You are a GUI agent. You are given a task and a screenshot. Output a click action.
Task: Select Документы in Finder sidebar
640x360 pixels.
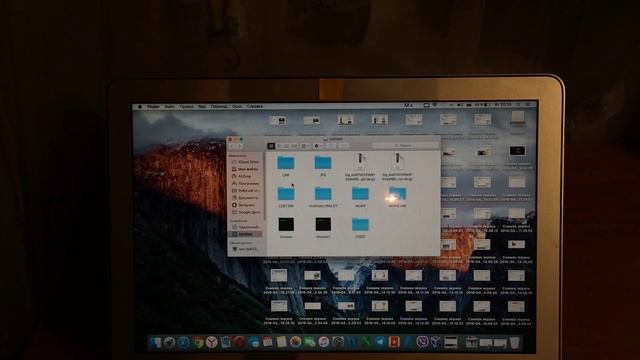click(x=245, y=198)
